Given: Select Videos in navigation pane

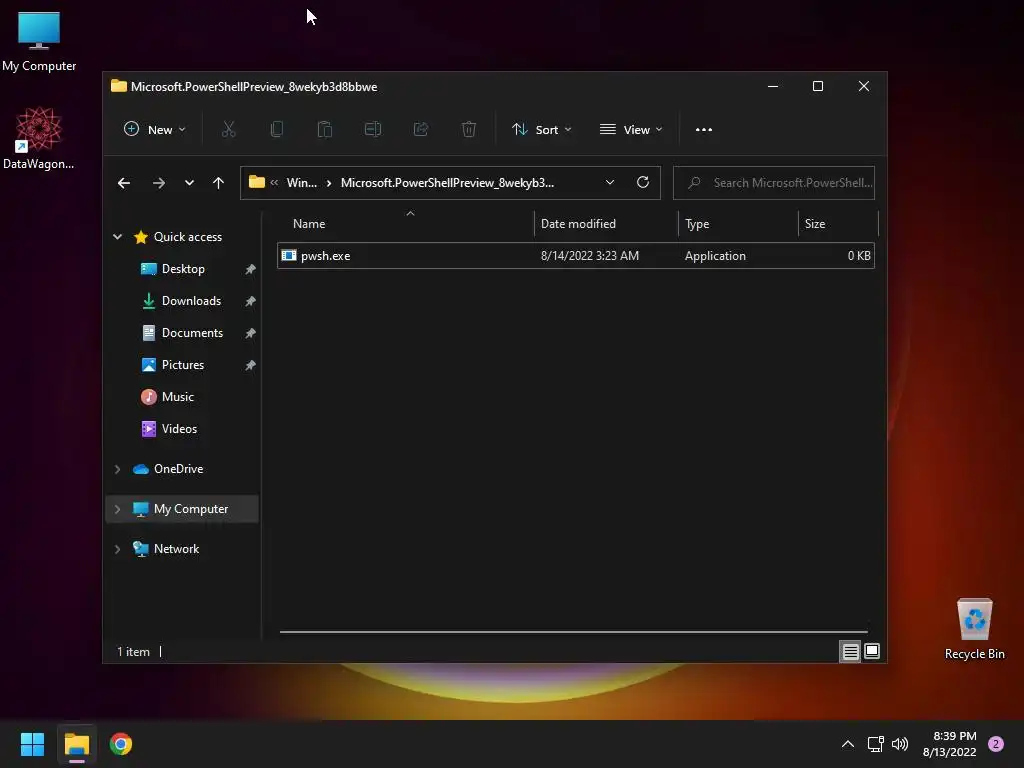Looking at the screenshot, I should (179, 429).
